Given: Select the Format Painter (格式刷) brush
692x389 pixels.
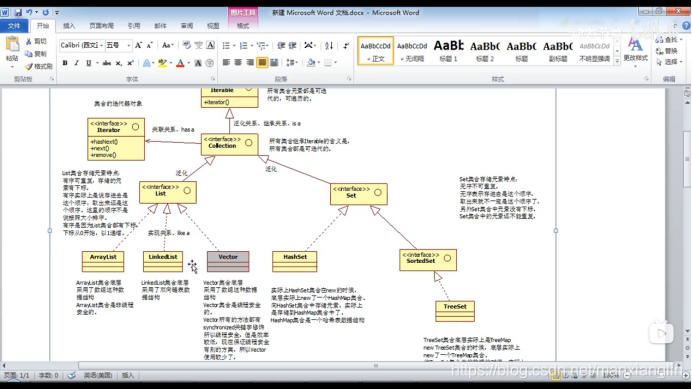Looking at the screenshot, I should (x=39, y=66).
